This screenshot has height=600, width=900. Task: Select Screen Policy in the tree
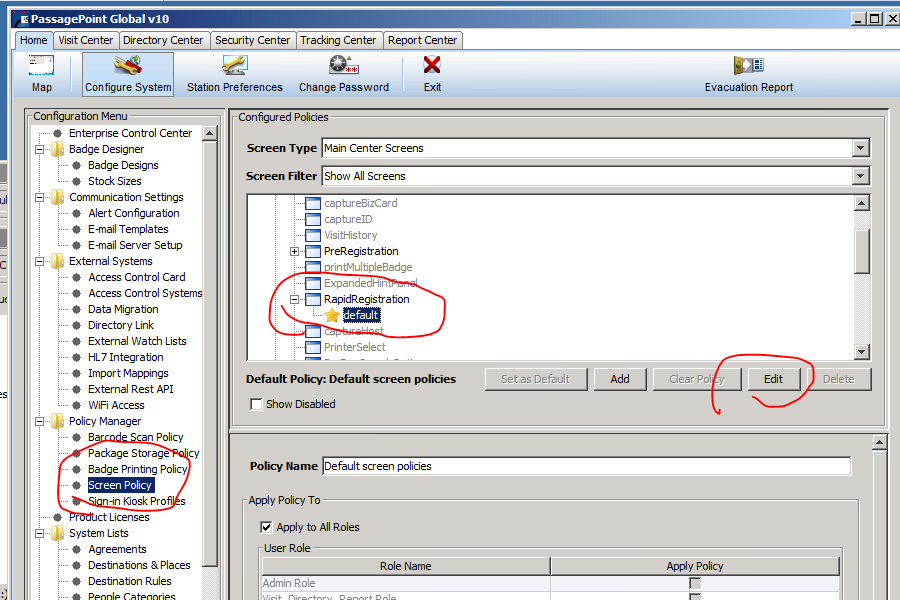coord(120,485)
